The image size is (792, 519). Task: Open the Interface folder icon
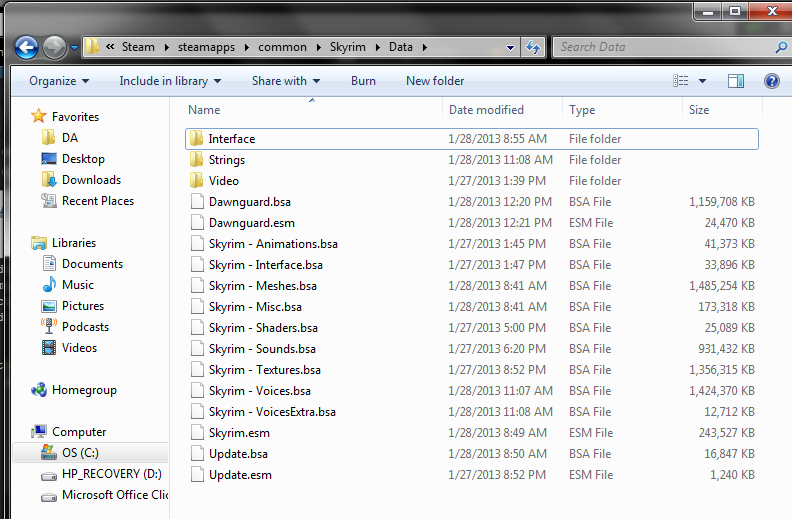click(196, 139)
